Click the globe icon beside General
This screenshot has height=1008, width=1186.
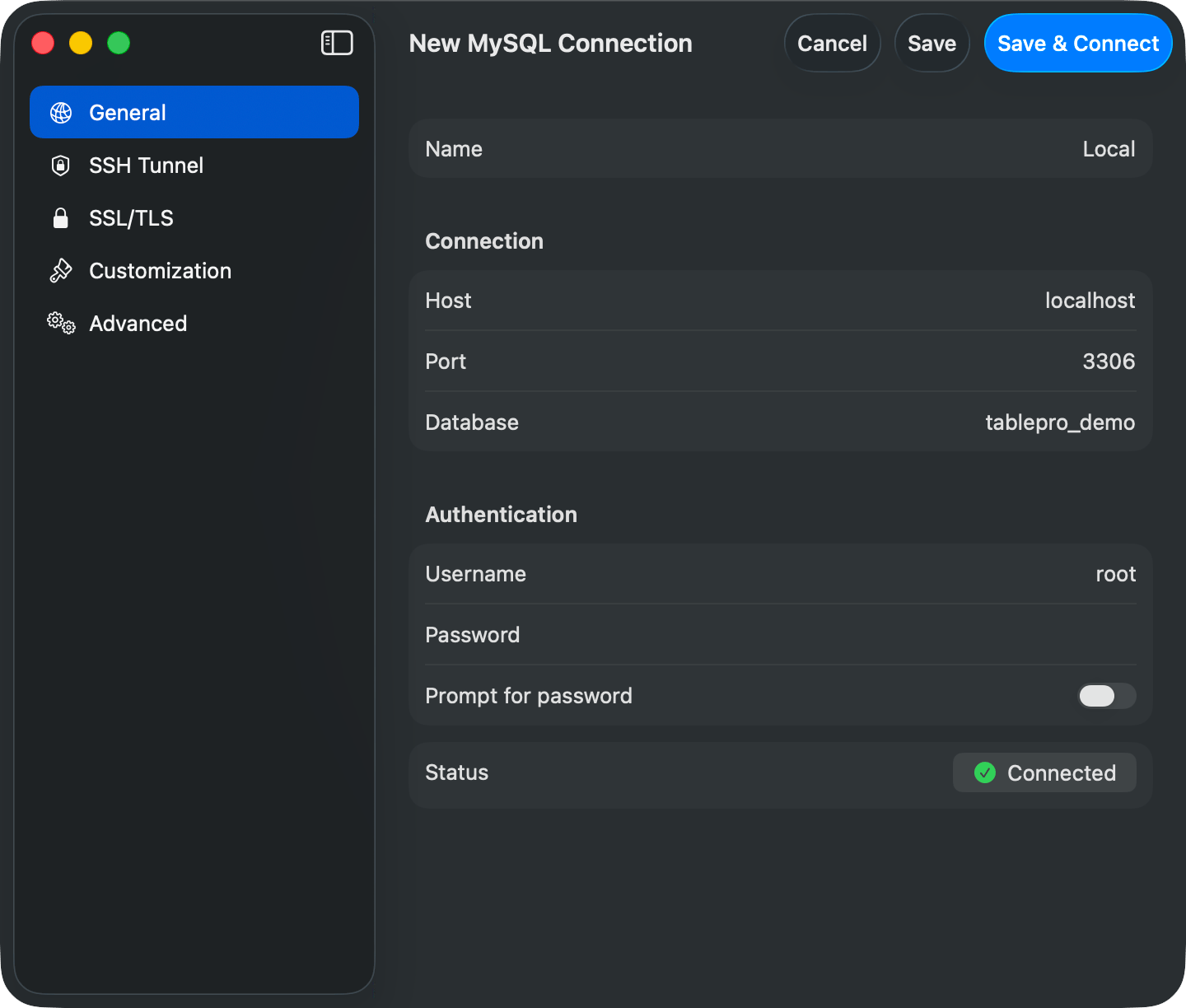[61, 113]
